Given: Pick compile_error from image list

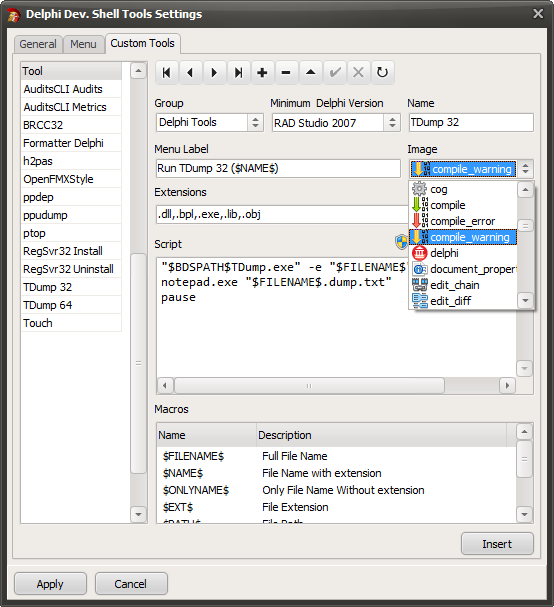Looking at the screenshot, I should 463,221.
